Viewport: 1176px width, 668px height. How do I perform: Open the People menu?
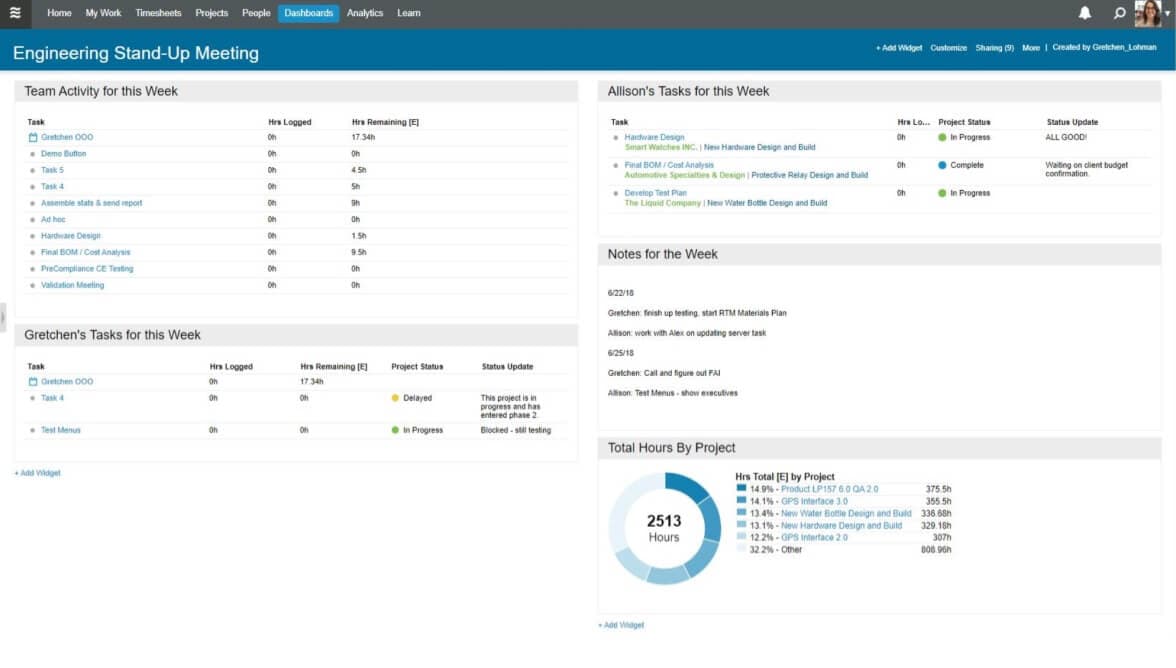[x=256, y=13]
